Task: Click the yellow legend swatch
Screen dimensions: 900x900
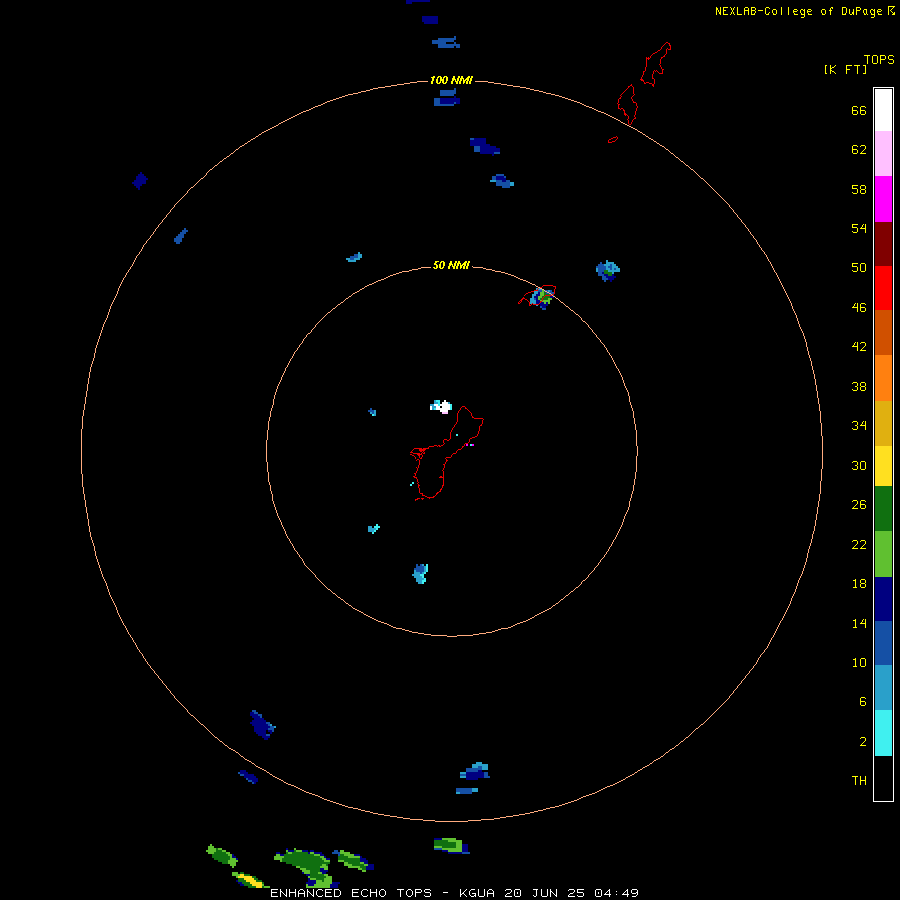Action: tap(883, 466)
